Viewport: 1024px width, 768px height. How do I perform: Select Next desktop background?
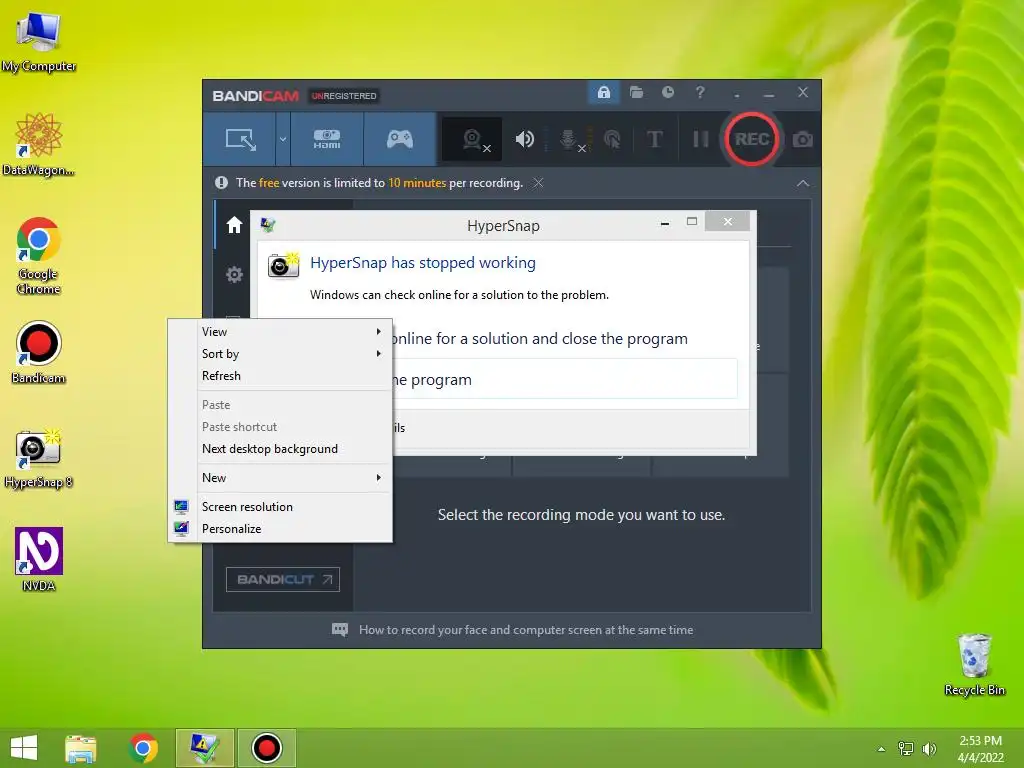281,449
